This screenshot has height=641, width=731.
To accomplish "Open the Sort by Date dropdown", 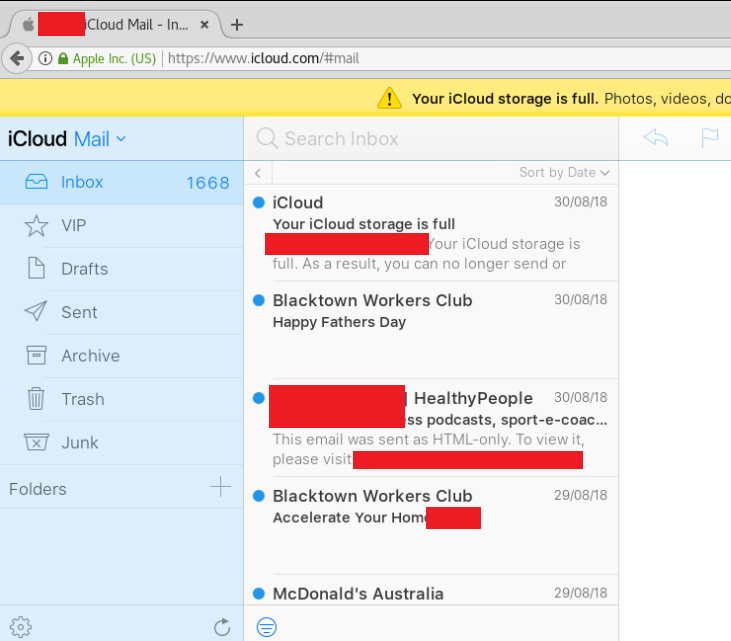I will (x=564, y=172).
